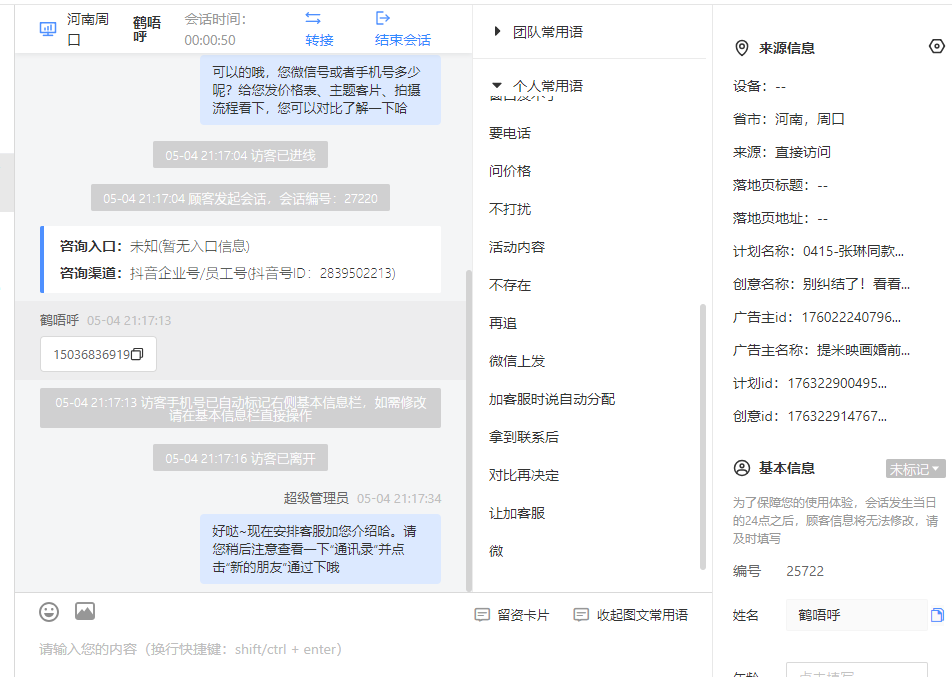Copy the phone number 15036836919 with copy icon
Screen dimensions: 952x677
(x=138, y=354)
